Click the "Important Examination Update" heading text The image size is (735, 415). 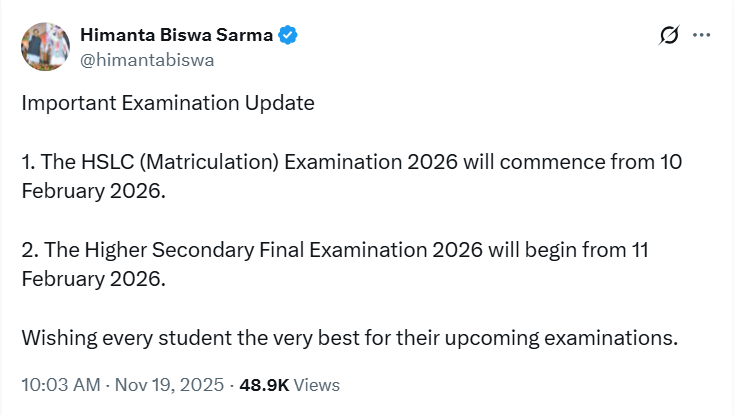tap(168, 103)
